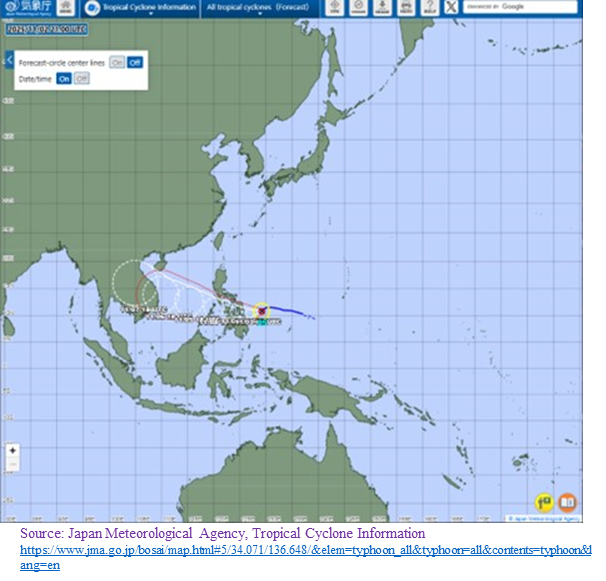Image resolution: width=606 pixels, height=581 pixels.
Task: Click the typhoon current position marker
Action: (260, 312)
